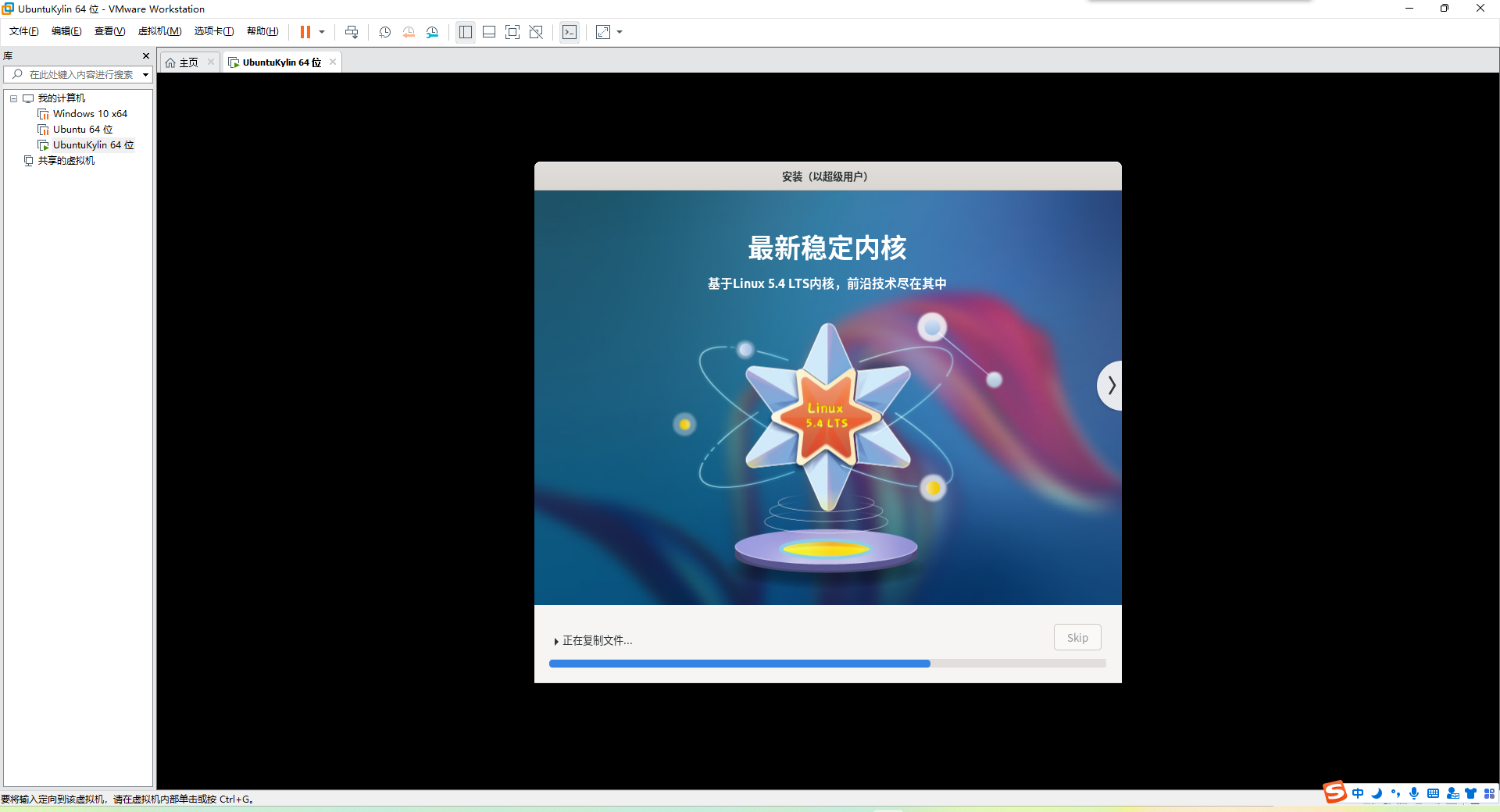Select 共享的虚拟机 in the library
1500x812 pixels.
pyautogui.click(x=66, y=161)
